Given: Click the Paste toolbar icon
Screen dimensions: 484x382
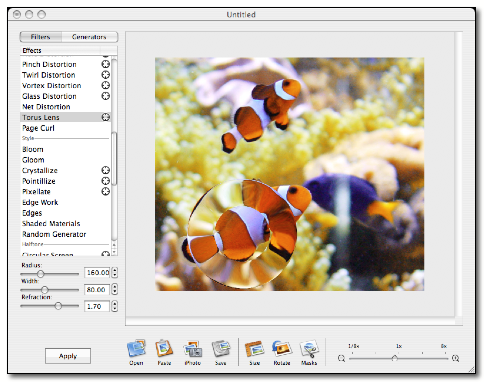Looking at the screenshot, I should tap(164, 349).
